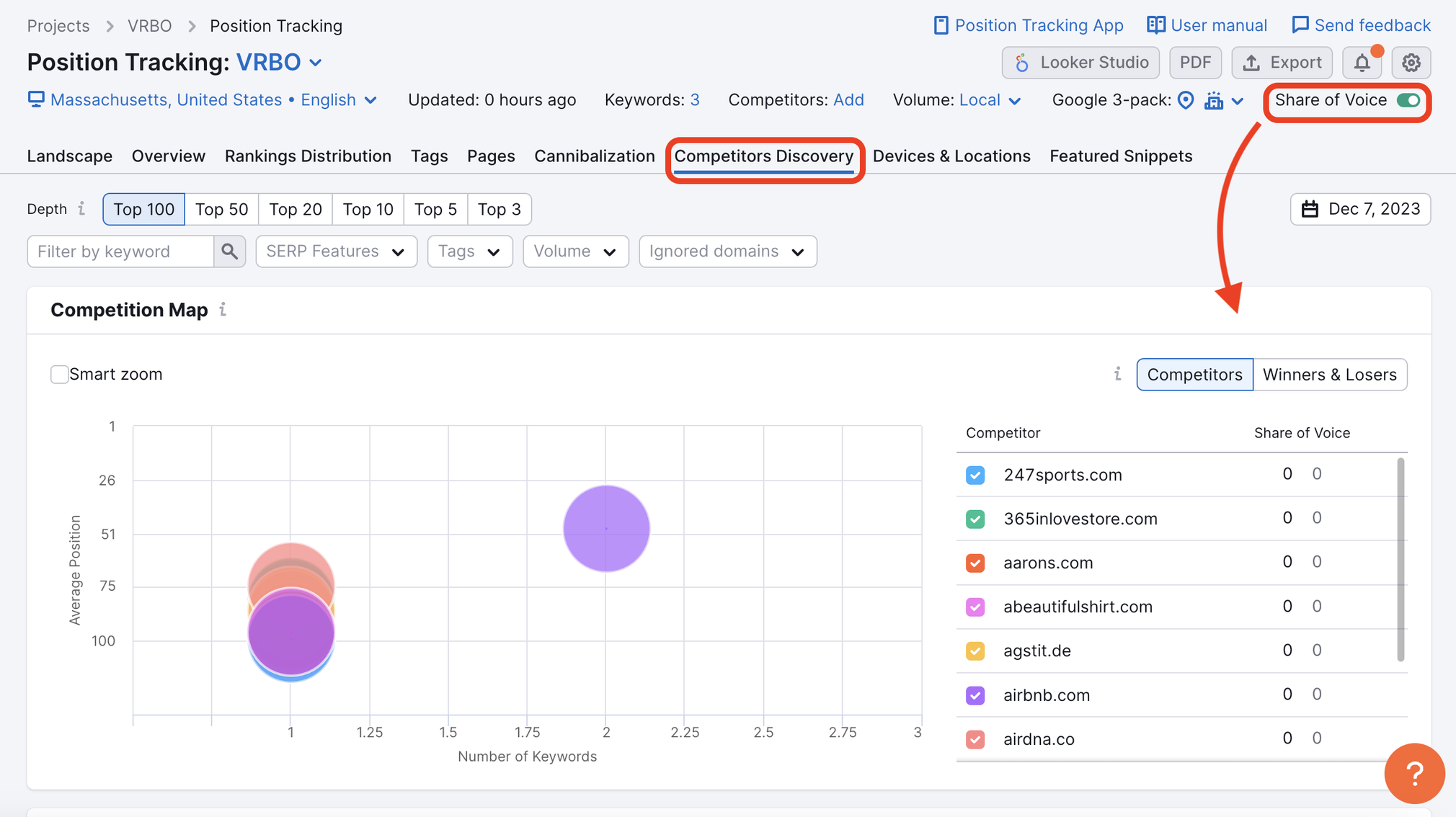Screen dimensions: 1456x817
Task: Click info icon left of Competitors button
Action: coord(1117,374)
